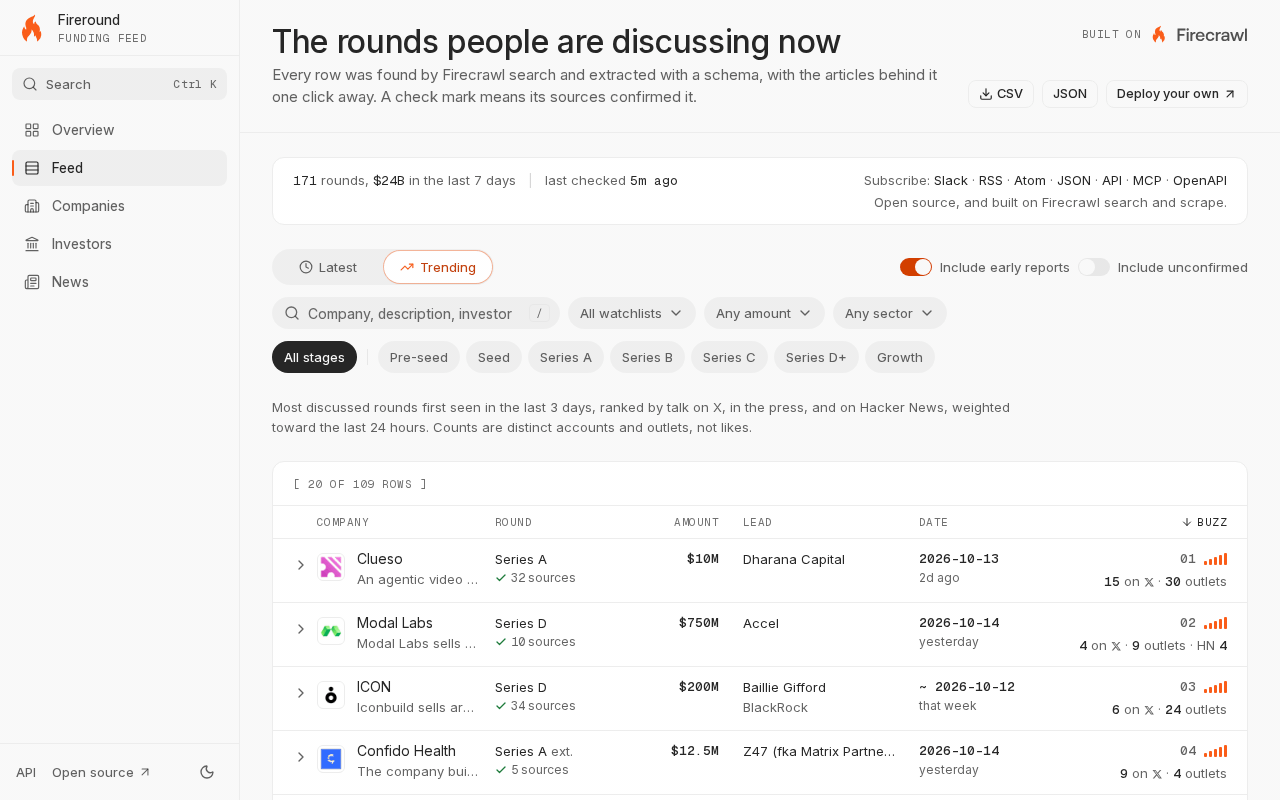Click the Clueso company logo

click(331, 567)
